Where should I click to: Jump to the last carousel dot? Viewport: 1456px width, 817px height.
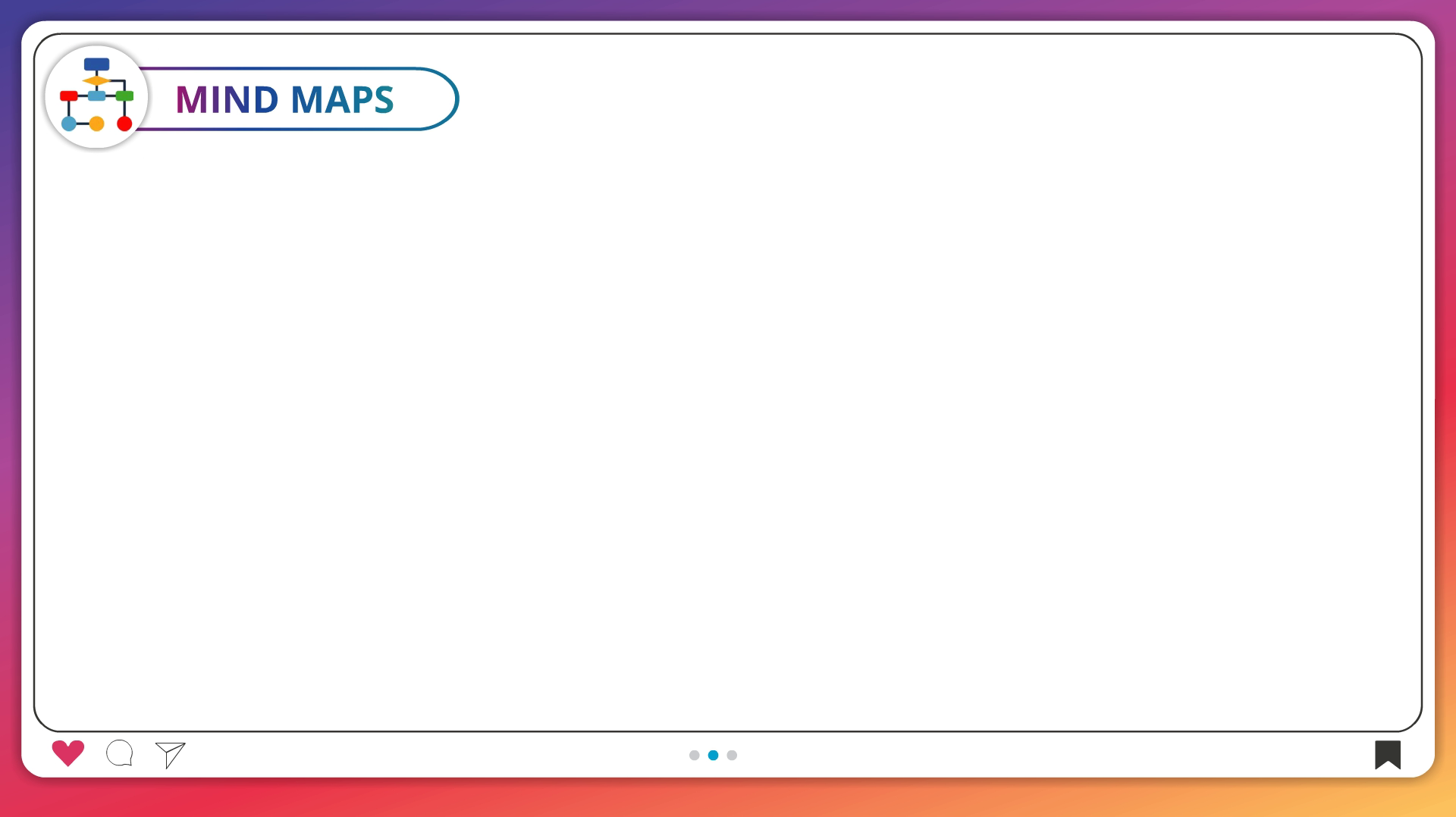(x=732, y=755)
